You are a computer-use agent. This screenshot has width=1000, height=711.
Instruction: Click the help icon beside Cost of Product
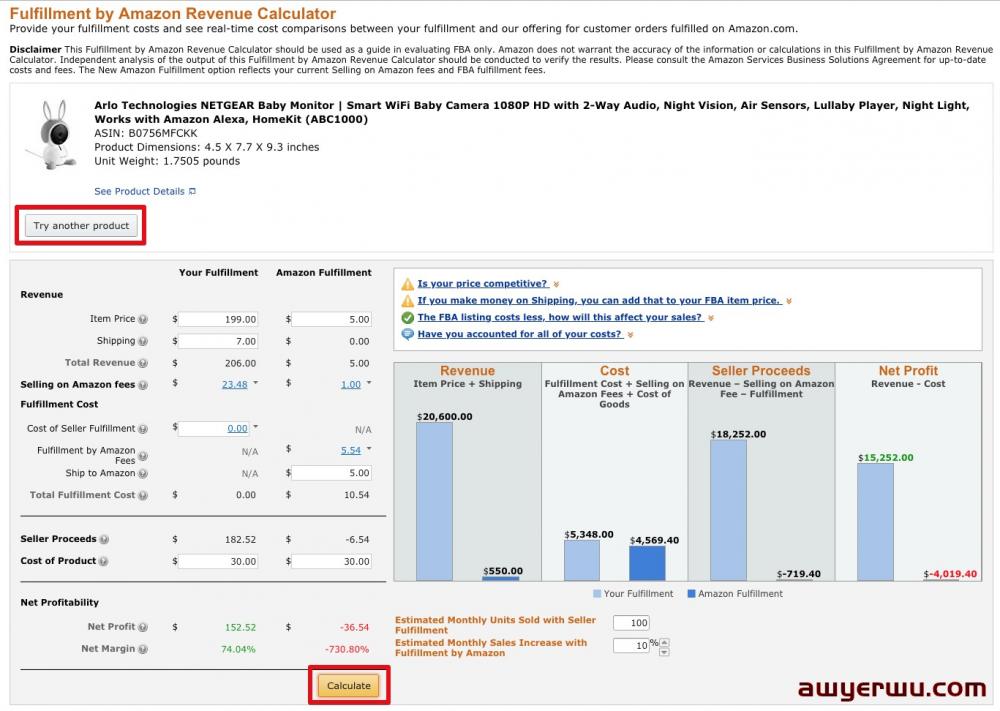pyautogui.click(x=105, y=561)
